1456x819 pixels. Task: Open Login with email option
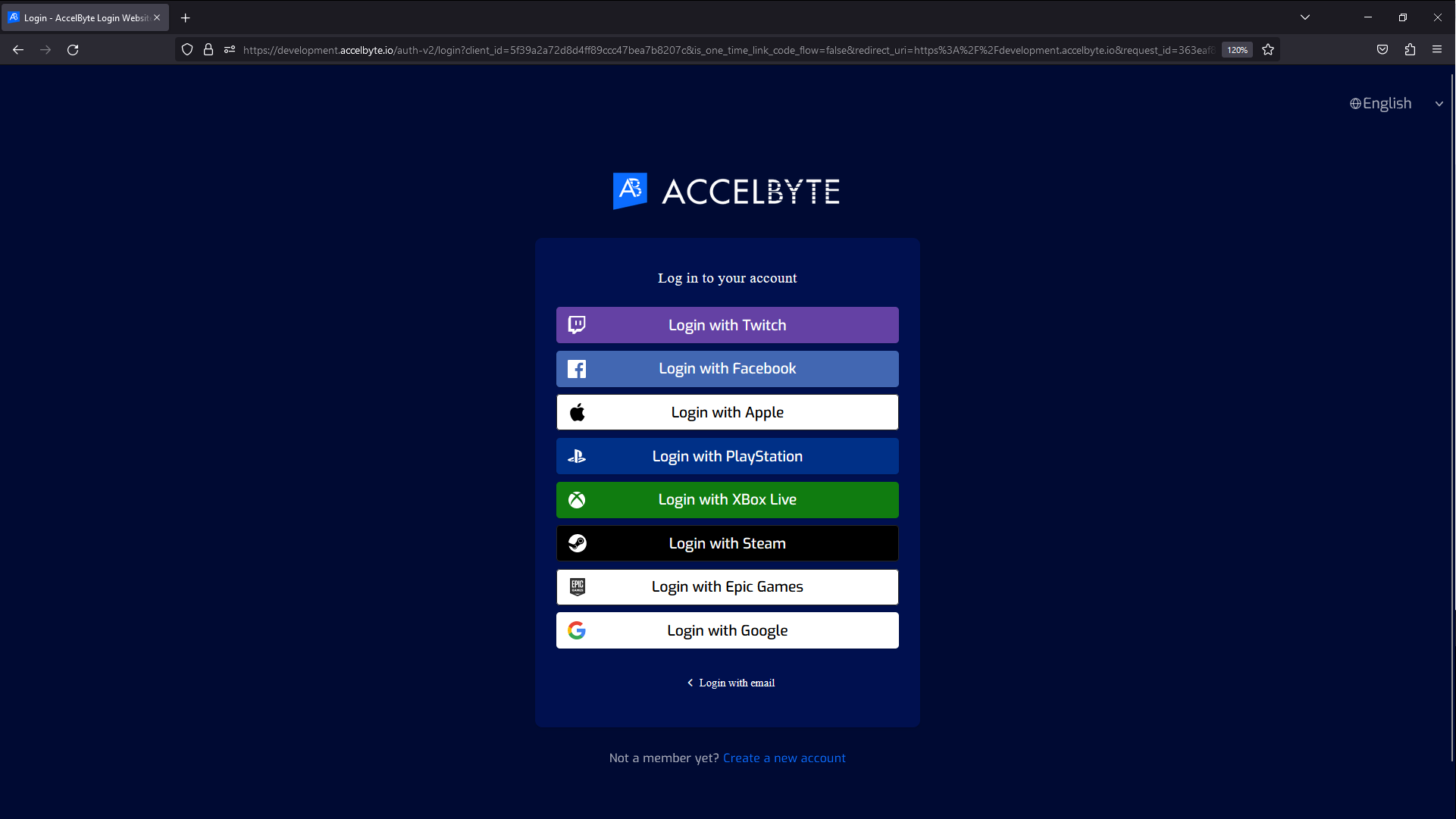click(728, 682)
